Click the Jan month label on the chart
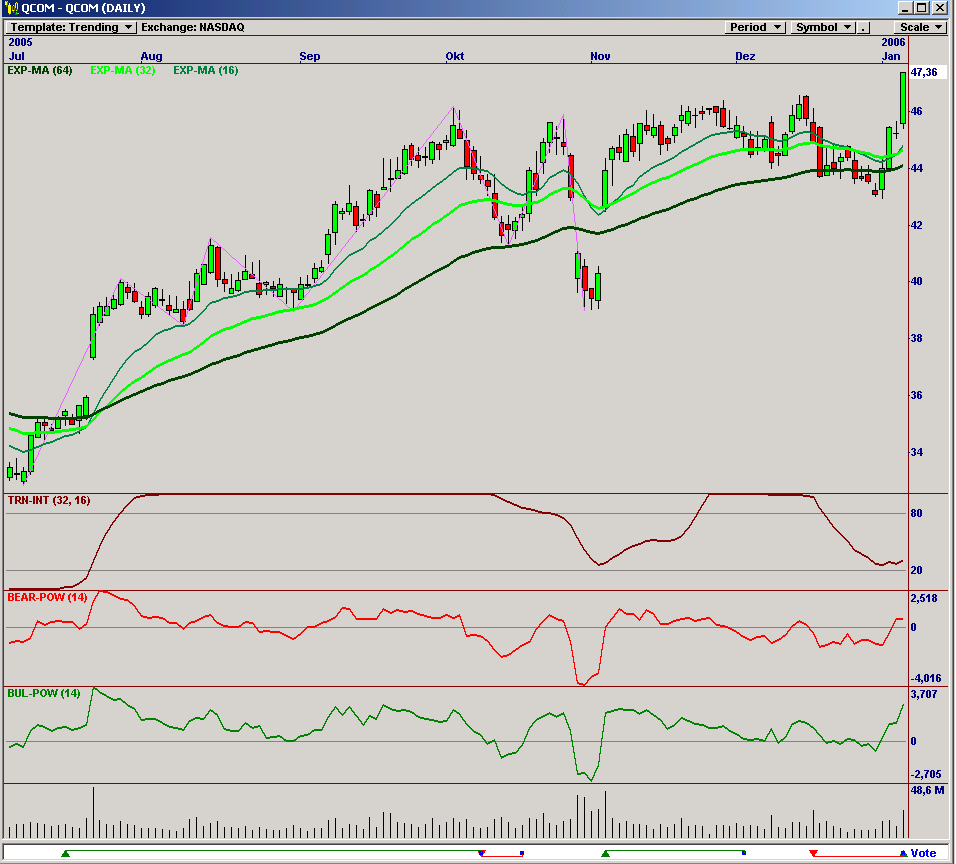Viewport: 956px width, 864px height. coord(891,56)
